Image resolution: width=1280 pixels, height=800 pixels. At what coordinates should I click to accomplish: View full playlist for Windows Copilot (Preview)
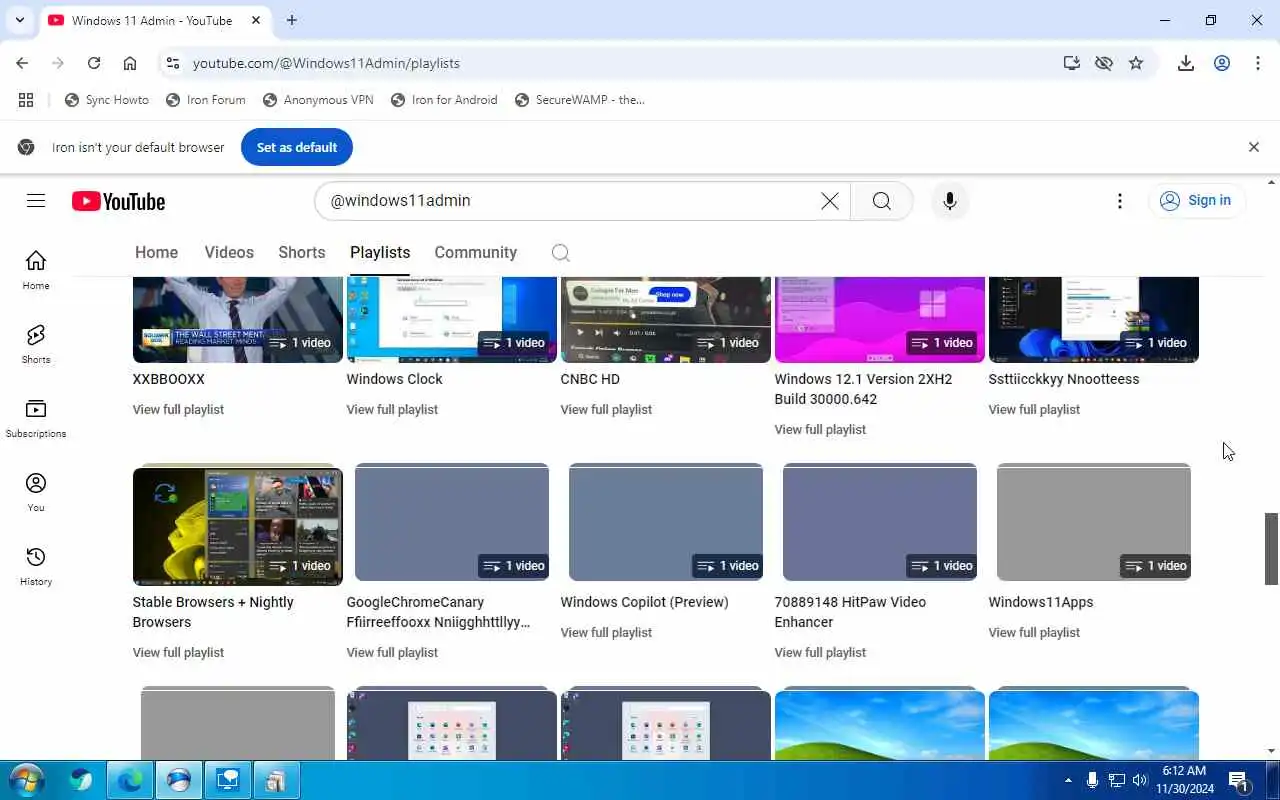click(606, 632)
